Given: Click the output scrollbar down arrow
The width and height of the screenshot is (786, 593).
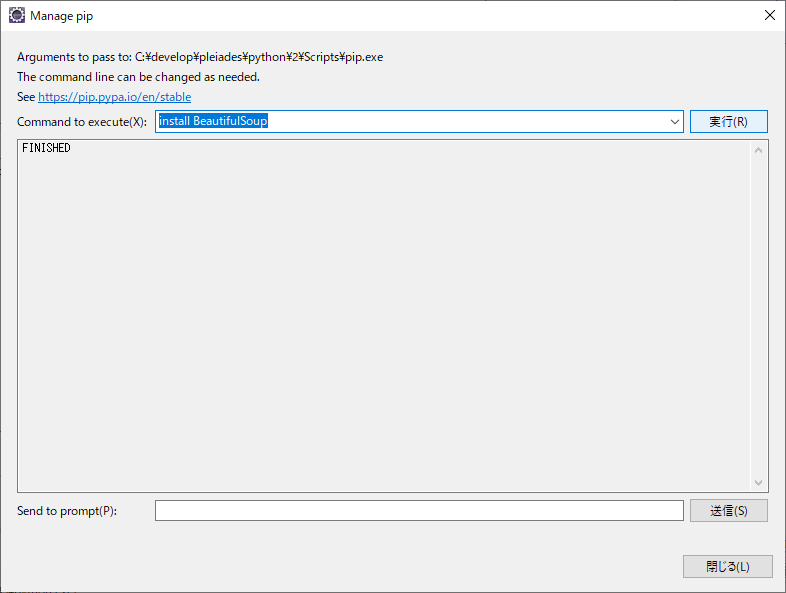Looking at the screenshot, I should pyautogui.click(x=758, y=482).
